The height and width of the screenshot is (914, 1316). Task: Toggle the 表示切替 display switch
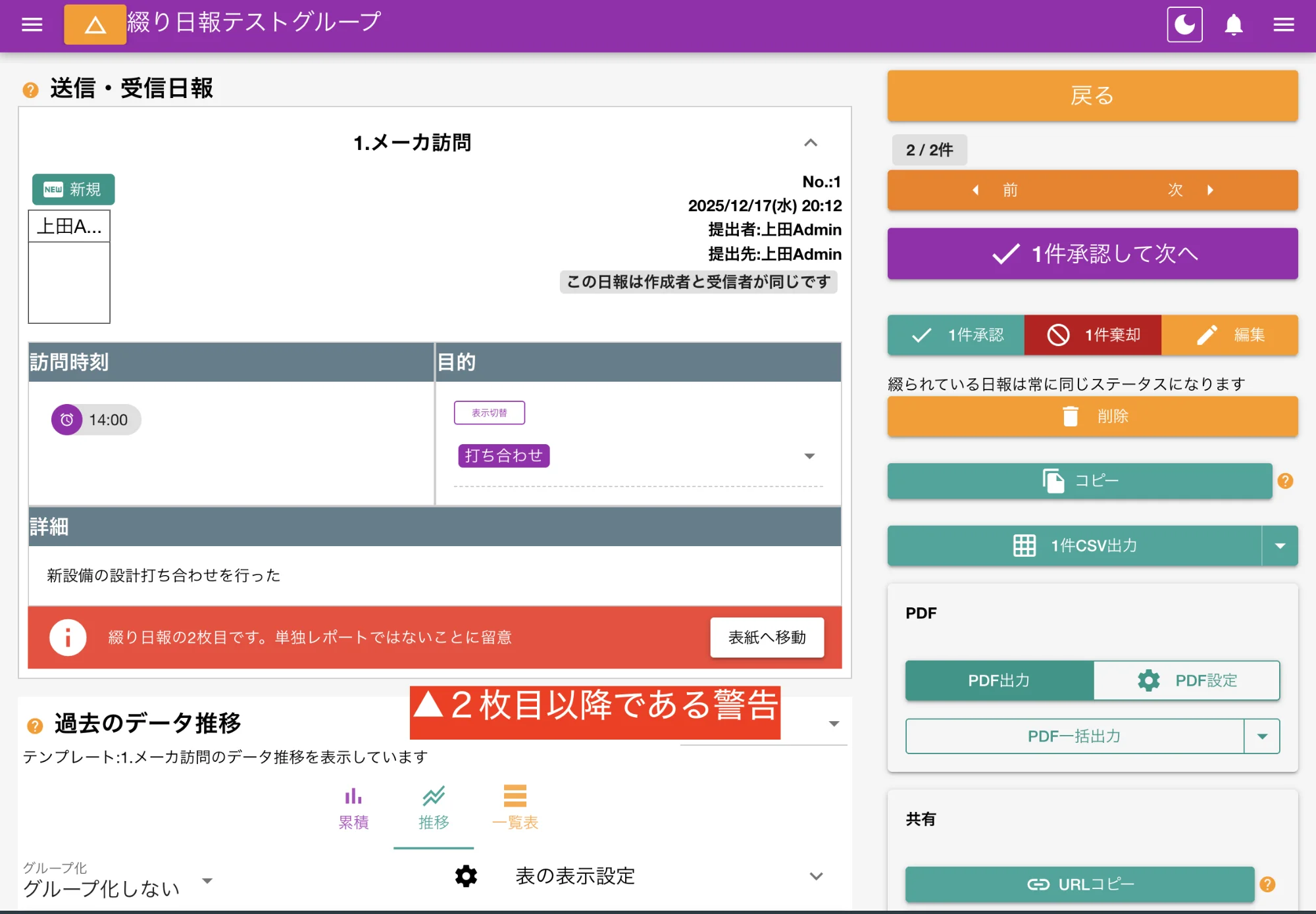click(x=489, y=413)
